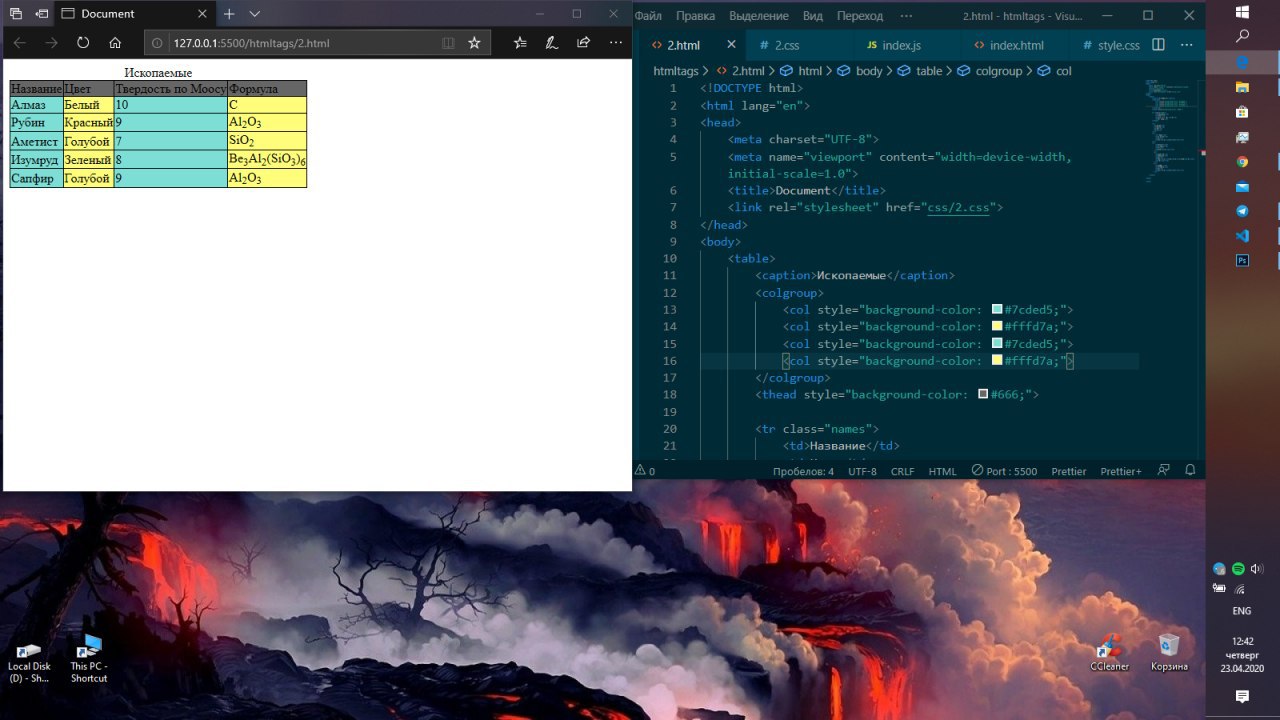Set the open Edge tabs aside
Screen dimensions: 1280x720
[x=41, y=14]
